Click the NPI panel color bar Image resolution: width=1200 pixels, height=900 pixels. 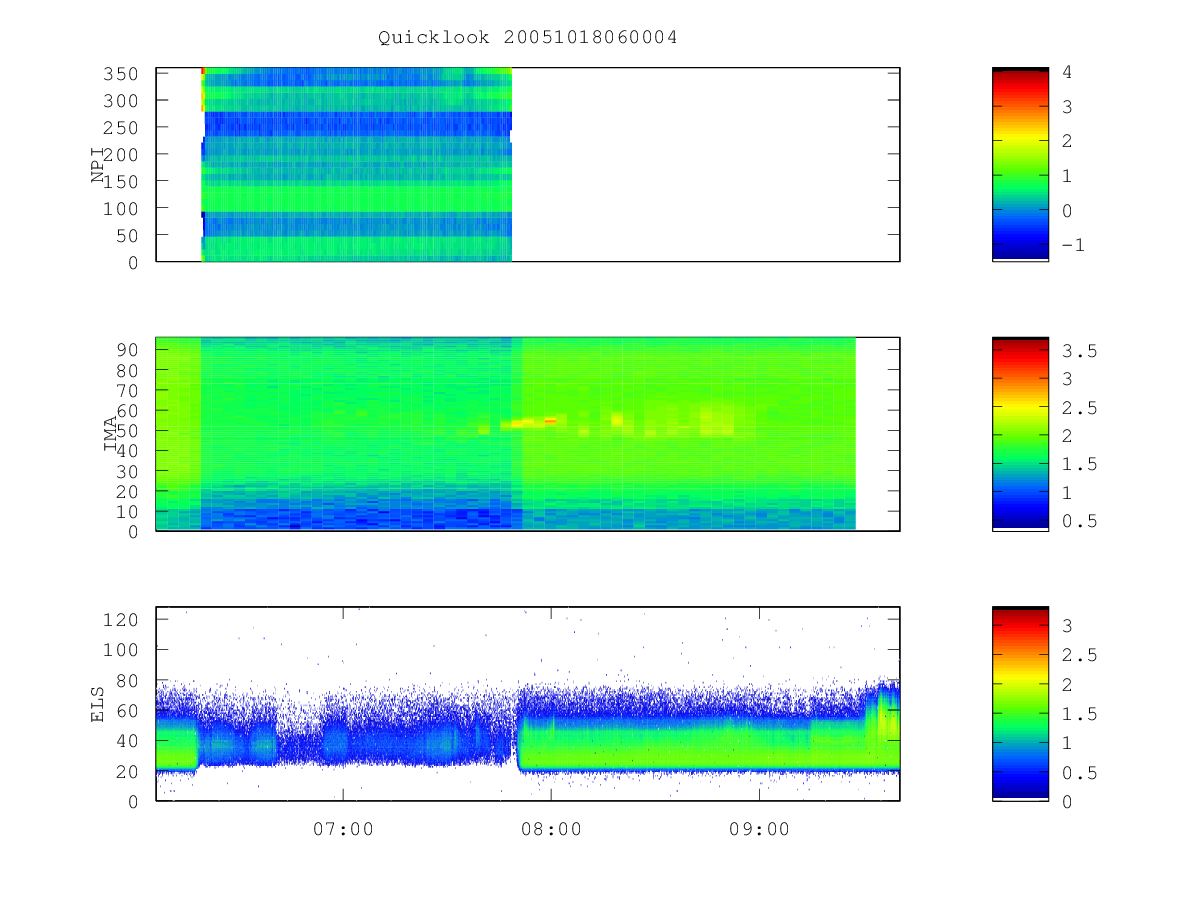[x=1020, y=165]
